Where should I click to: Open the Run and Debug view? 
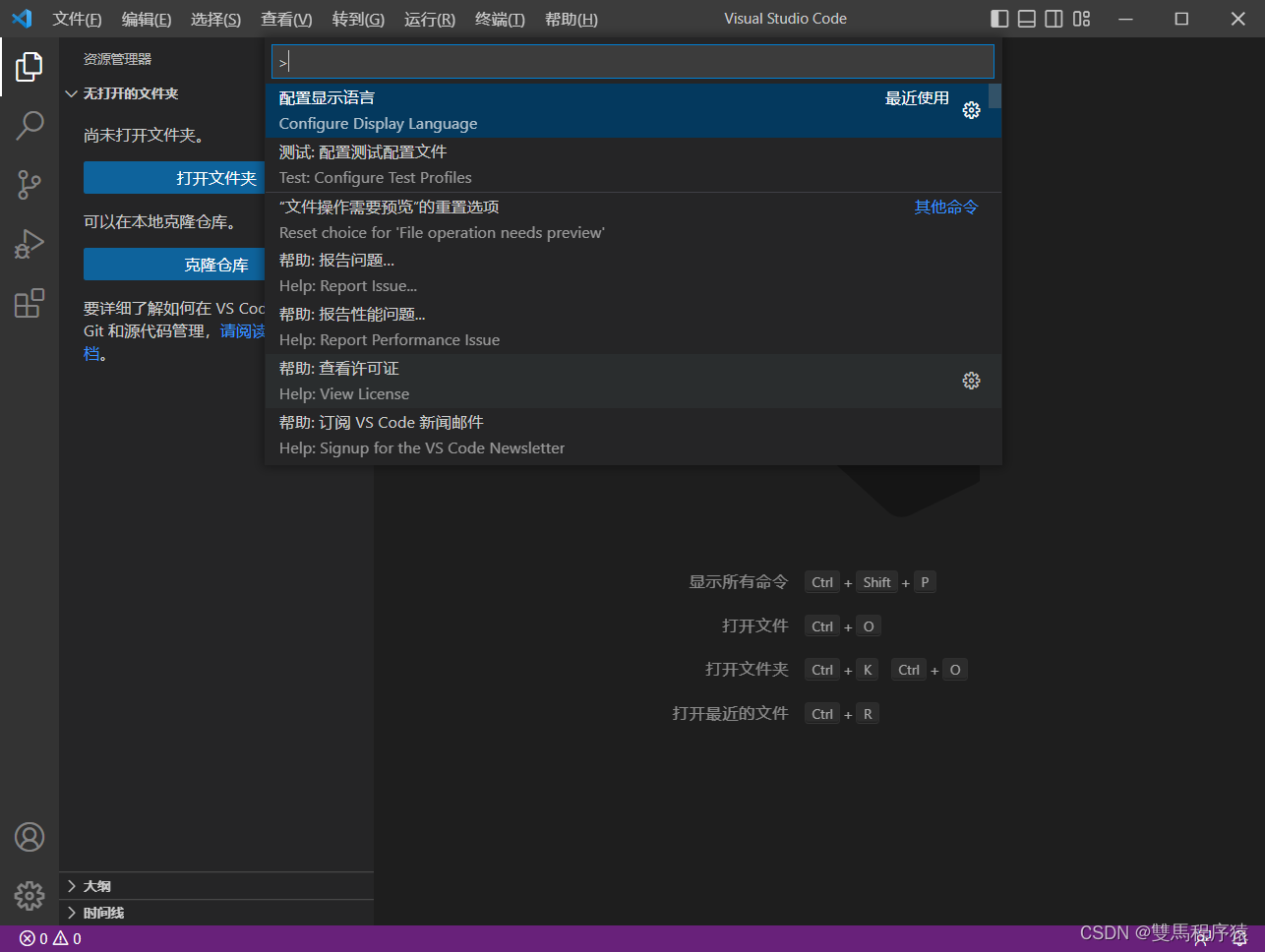pos(30,243)
